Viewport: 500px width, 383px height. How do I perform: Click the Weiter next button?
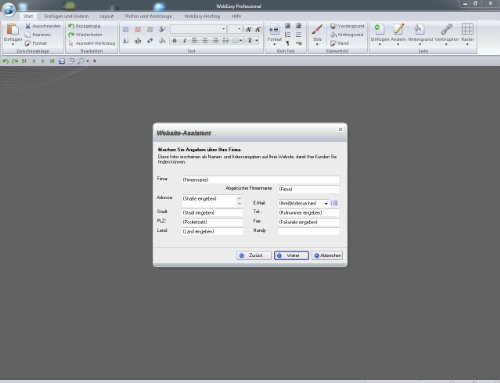[x=291, y=255]
